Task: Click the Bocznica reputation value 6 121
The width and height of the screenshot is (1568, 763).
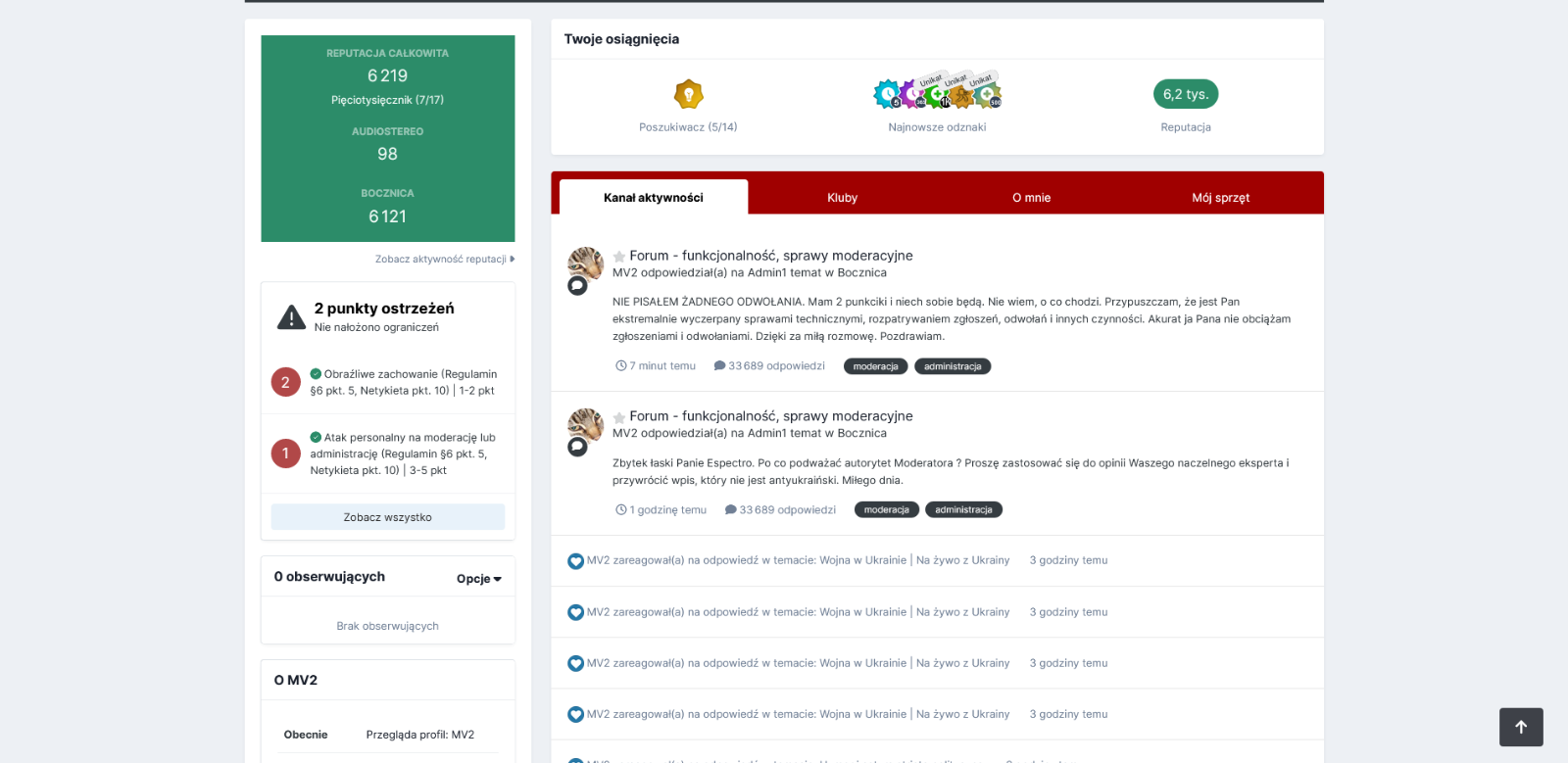Action: [387, 216]
